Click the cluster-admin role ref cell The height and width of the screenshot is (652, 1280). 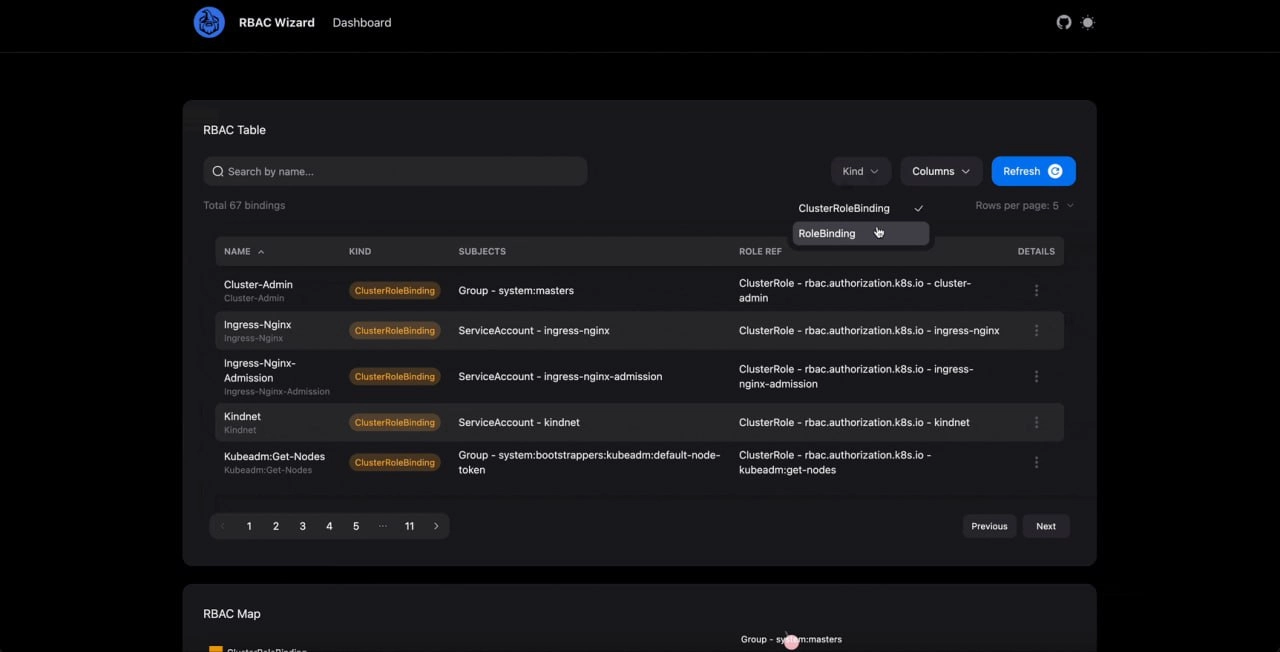click(855, 290)
